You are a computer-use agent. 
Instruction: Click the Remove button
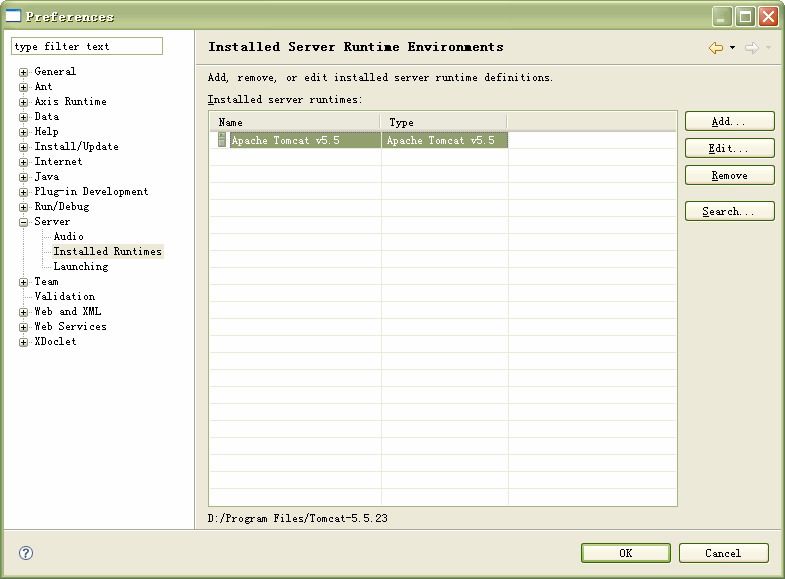tap(729, 175)
